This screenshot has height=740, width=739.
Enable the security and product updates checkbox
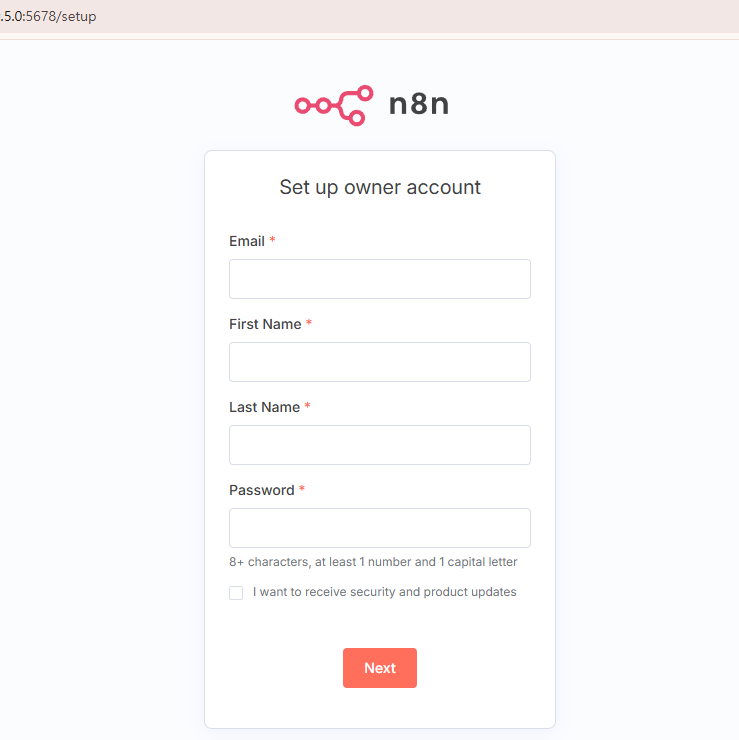[236, 593]
